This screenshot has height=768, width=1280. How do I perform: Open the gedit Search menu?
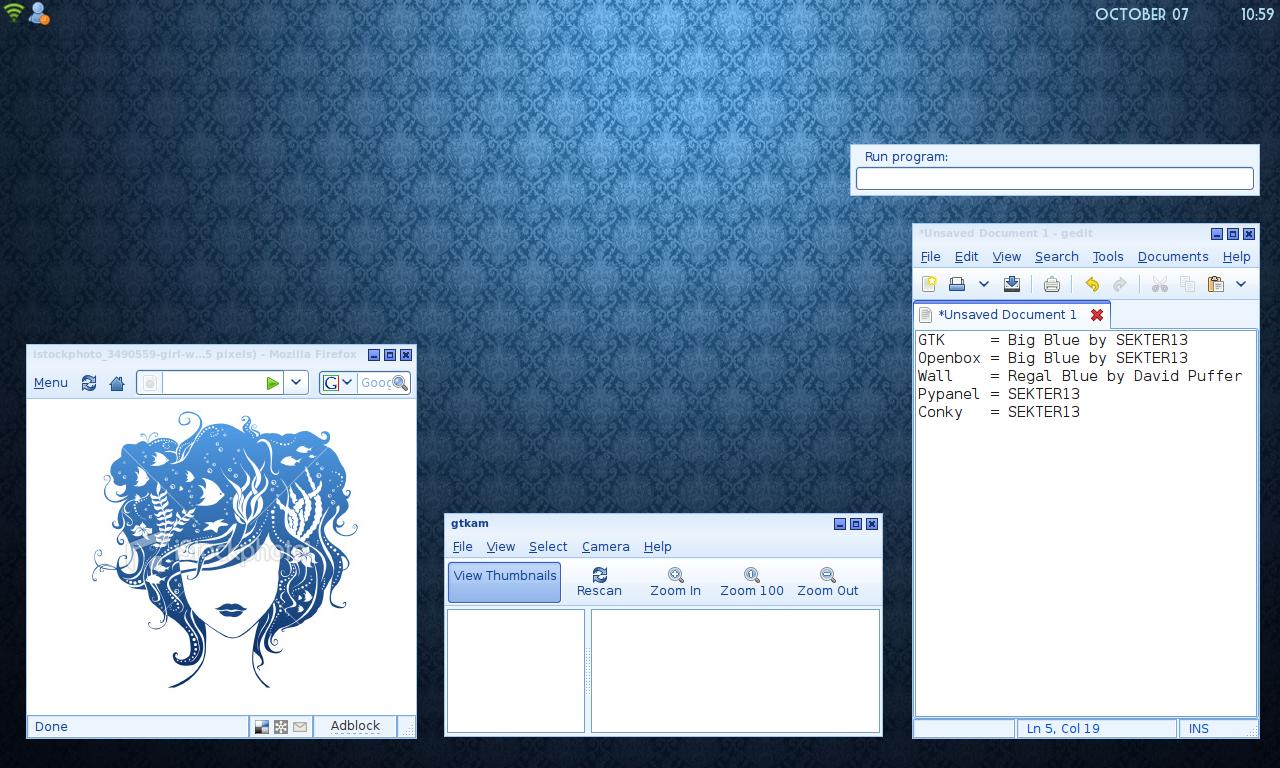(1056, 257)
